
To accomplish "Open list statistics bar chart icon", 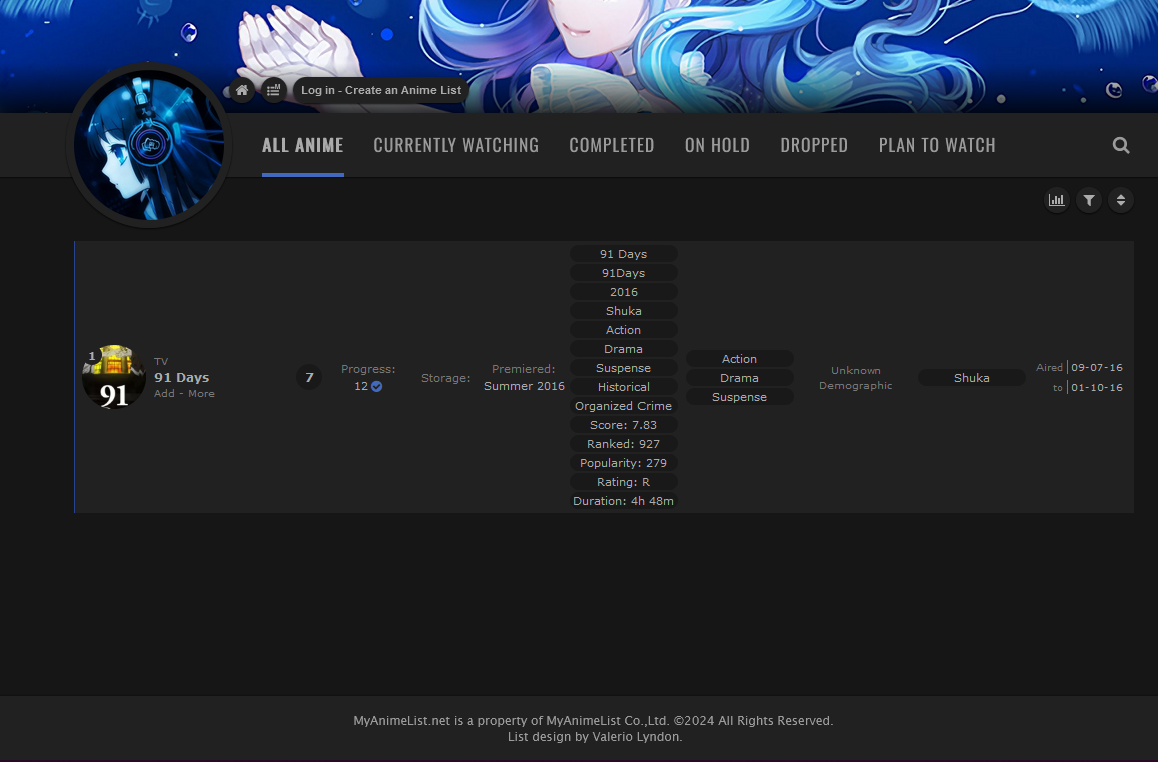I will [1057, 200].
